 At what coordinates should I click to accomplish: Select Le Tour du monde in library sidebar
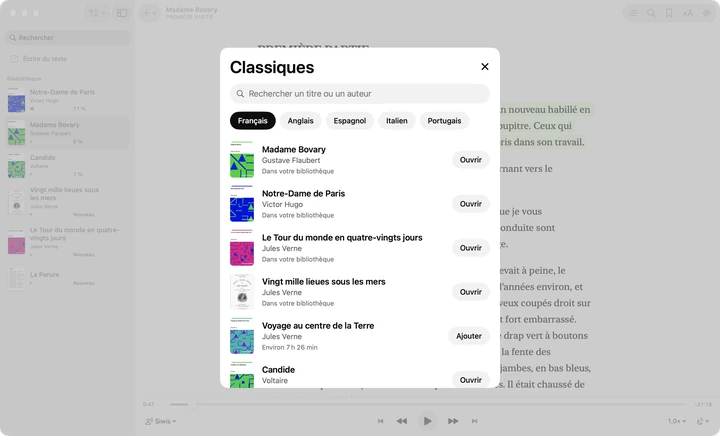(x=68, y=241)
